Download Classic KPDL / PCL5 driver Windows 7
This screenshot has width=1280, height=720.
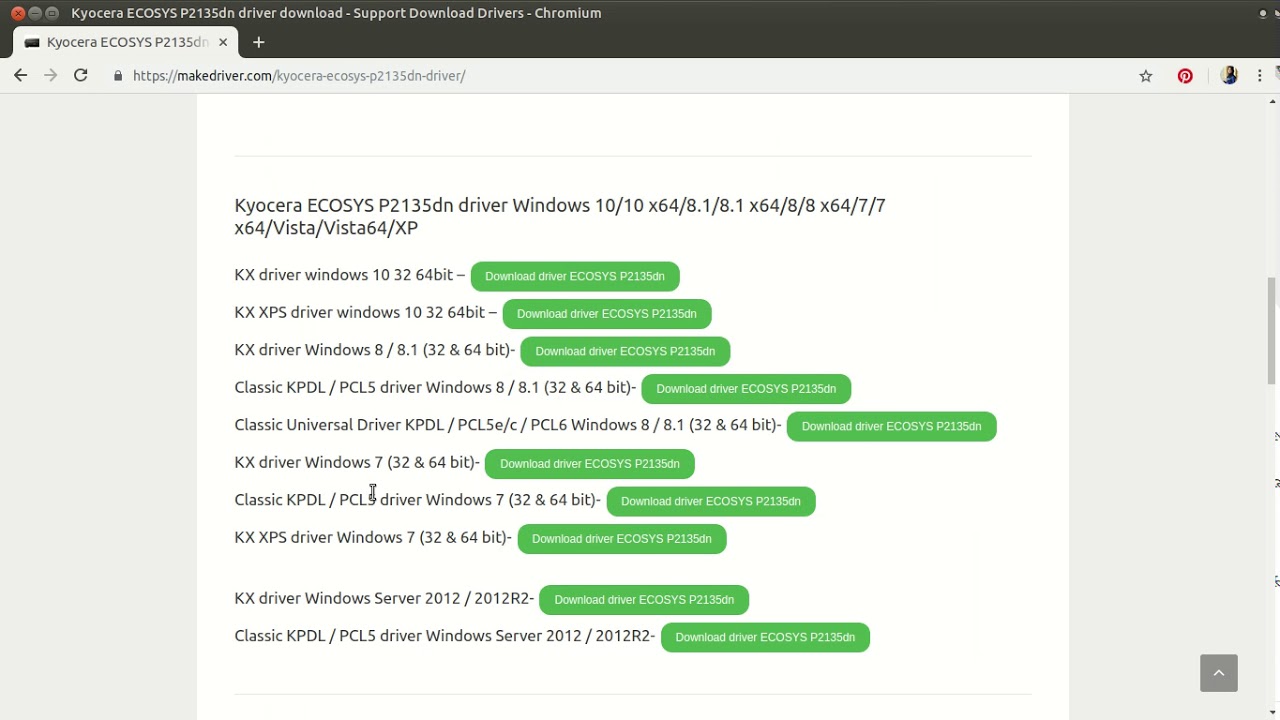coord(711,501)
